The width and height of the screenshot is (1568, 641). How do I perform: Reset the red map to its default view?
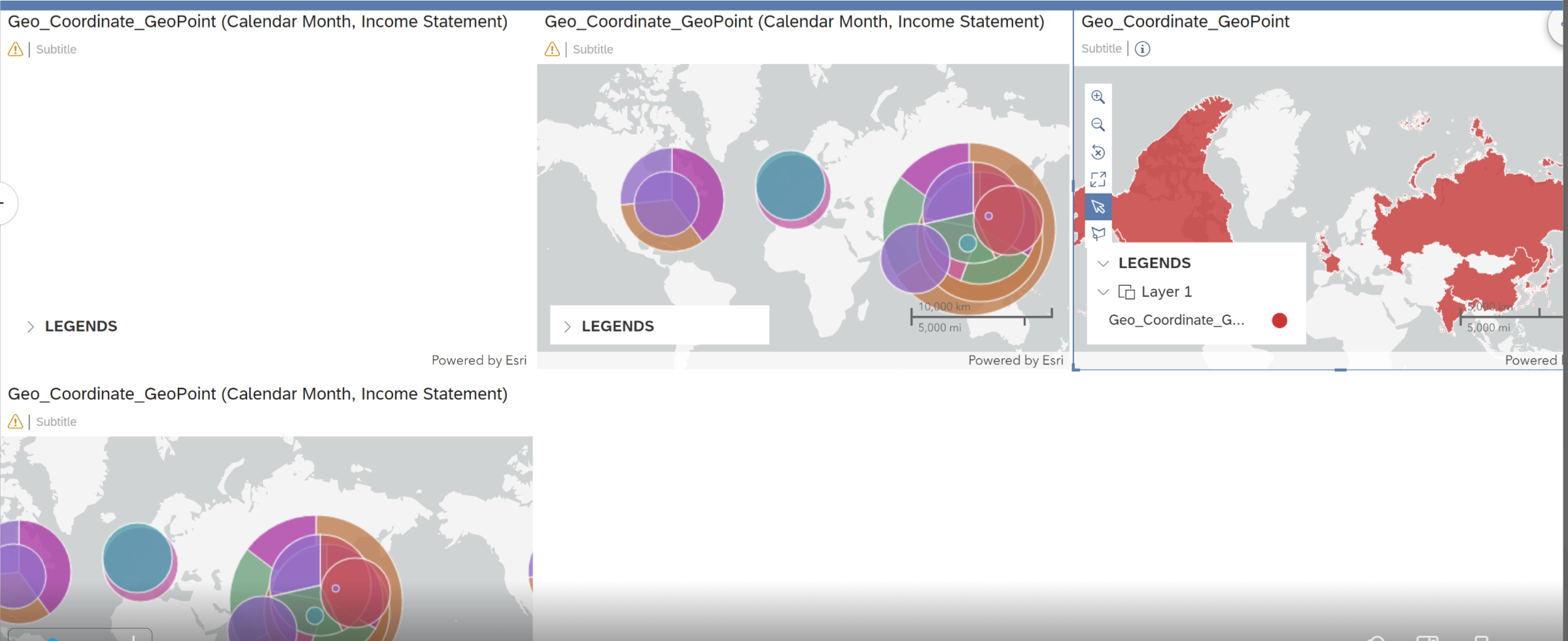[1098, 152]
